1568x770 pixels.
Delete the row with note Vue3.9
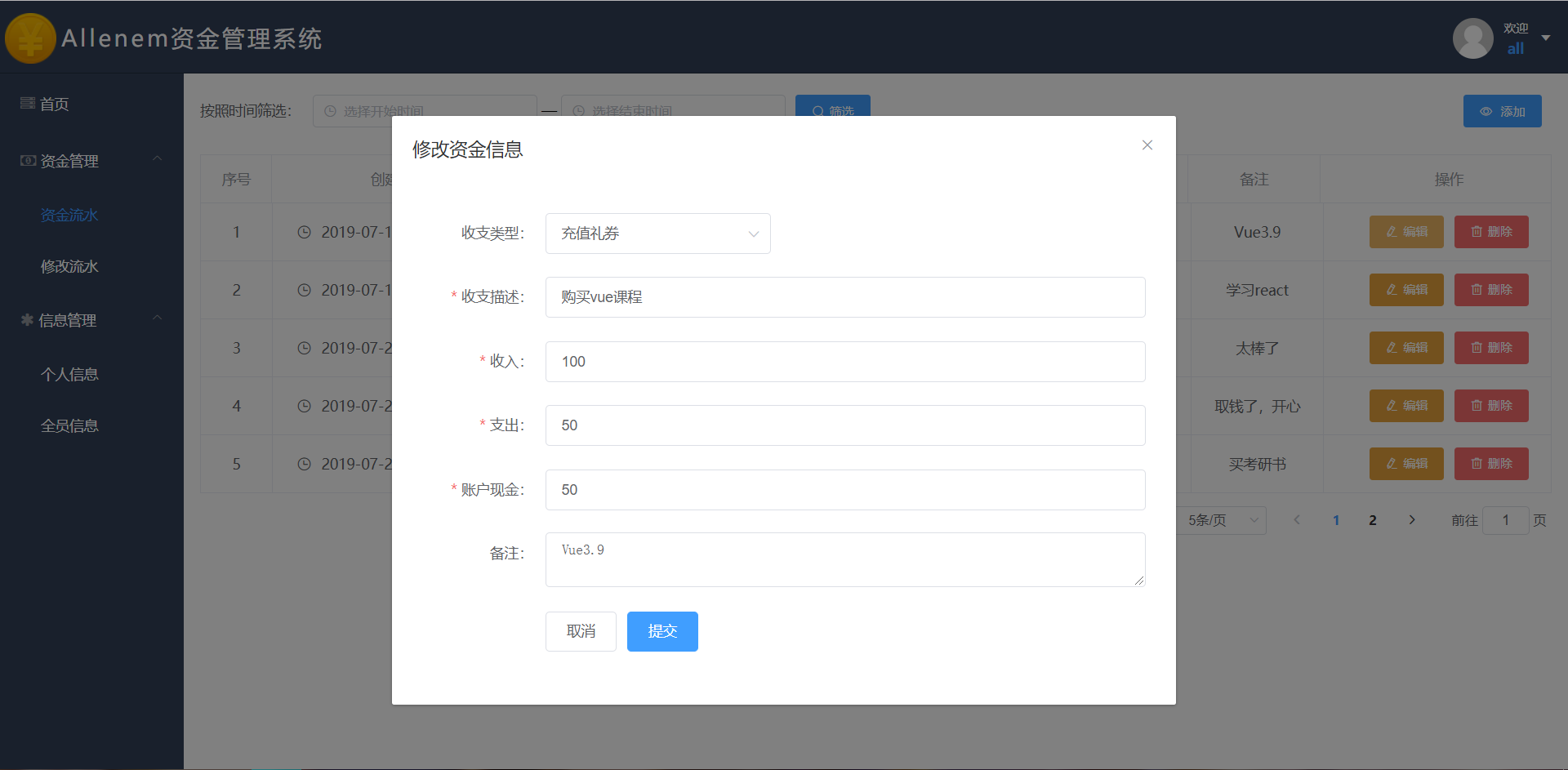coord(1490,232)
